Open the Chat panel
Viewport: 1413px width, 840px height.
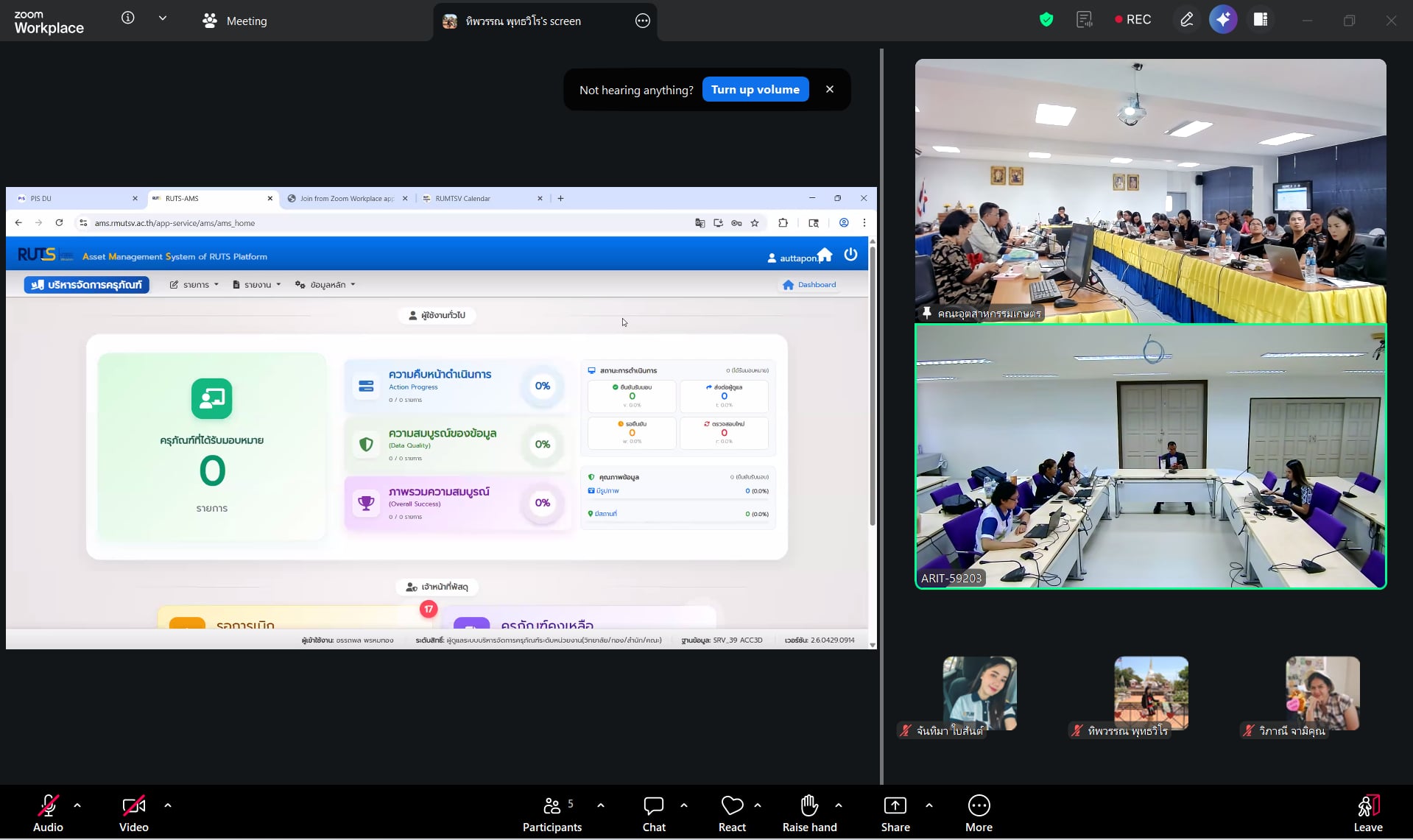click(x=653, y=813)
